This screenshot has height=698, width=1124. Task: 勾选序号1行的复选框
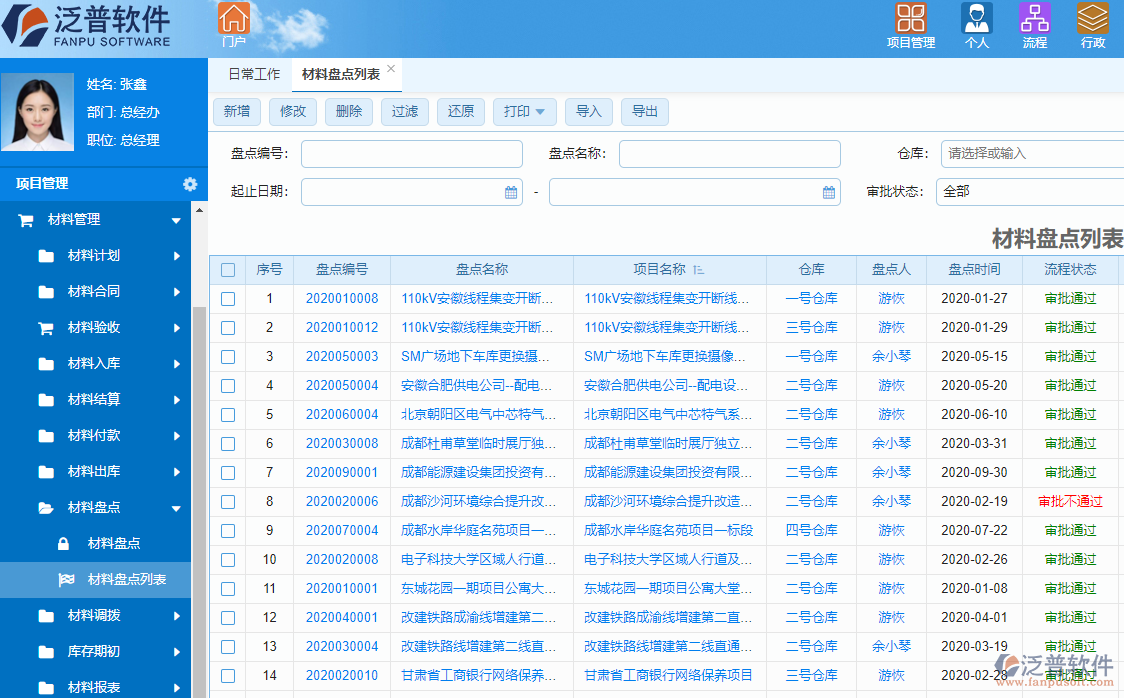coord(228,298)
